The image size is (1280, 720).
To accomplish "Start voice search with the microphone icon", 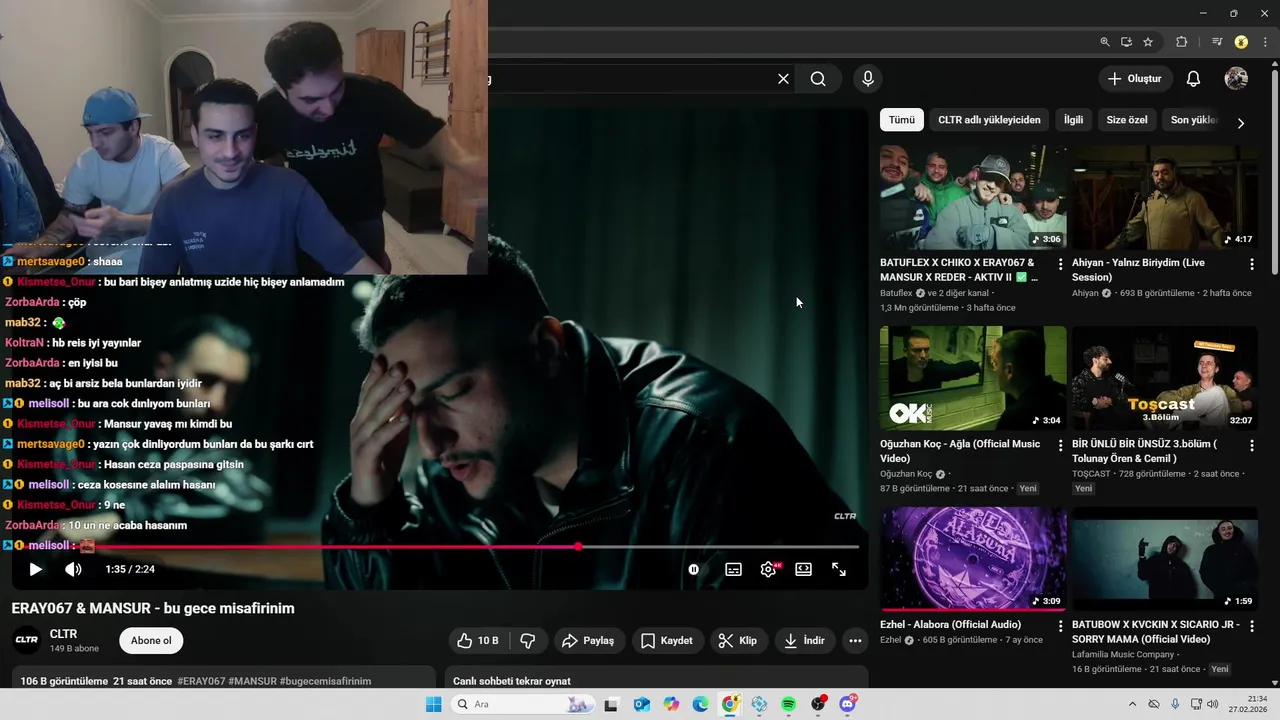I will pos(868,79).
